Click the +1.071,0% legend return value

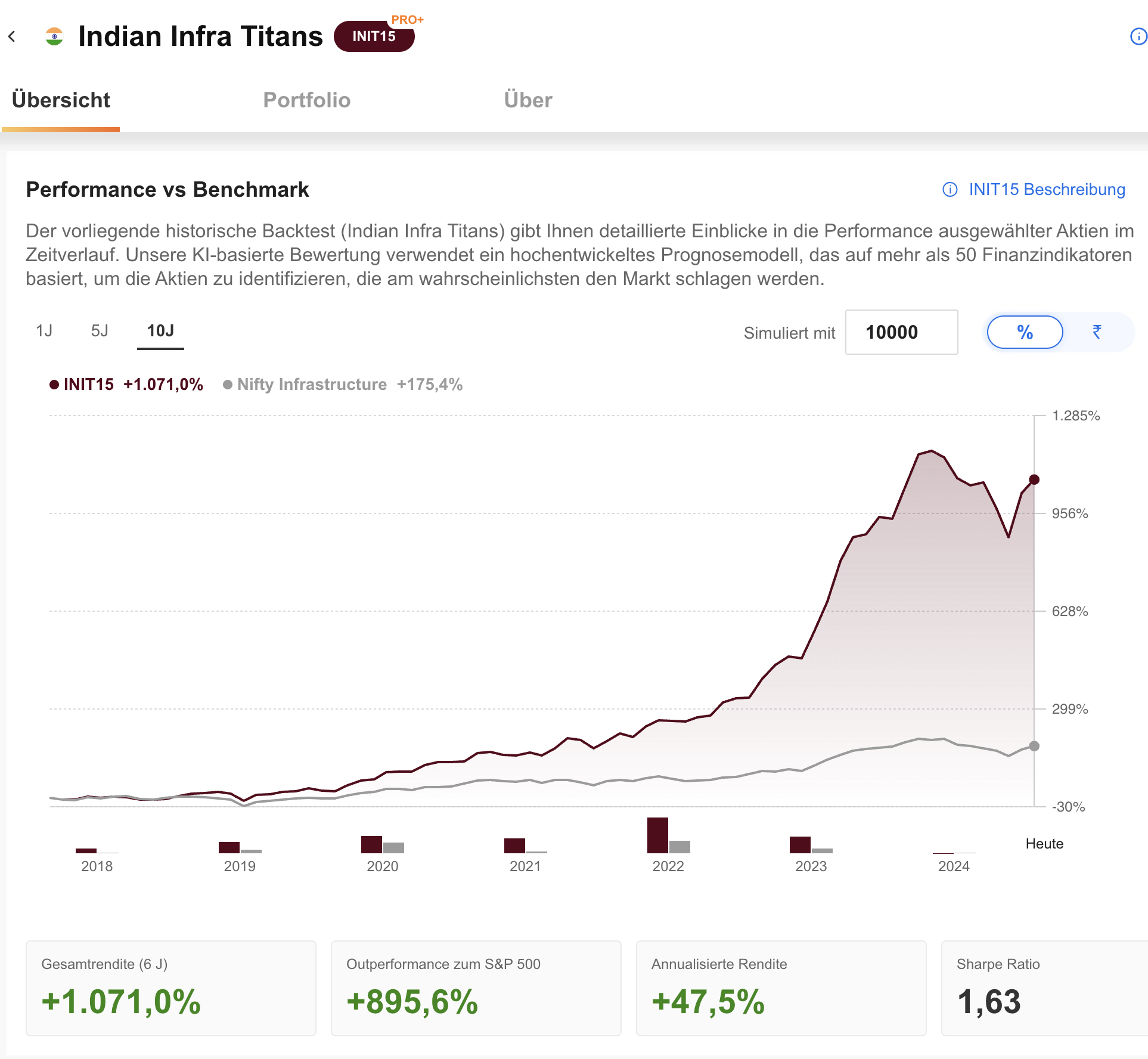coord(163,385)
